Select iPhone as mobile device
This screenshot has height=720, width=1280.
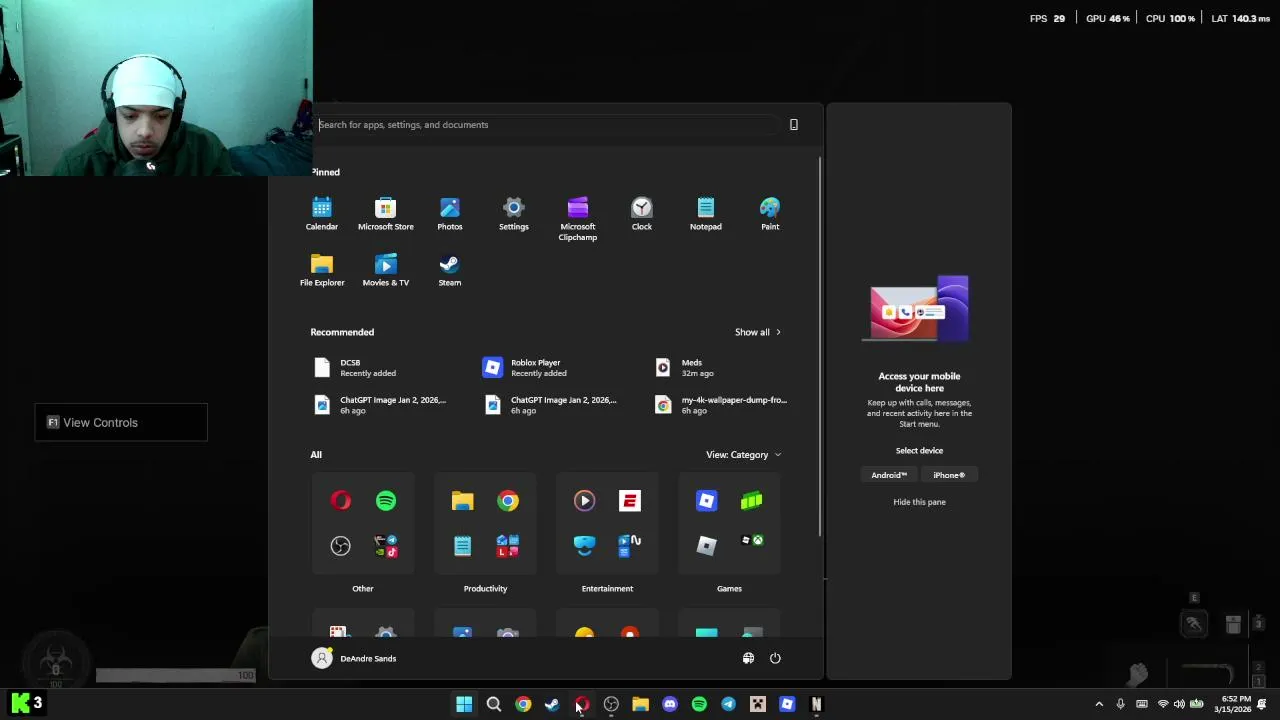click(x=949, y=475)
